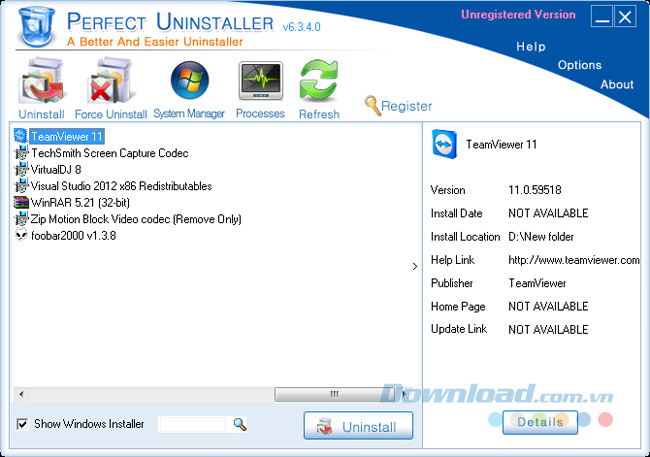This screenshot has width=650, height=457.
Task: Open the Options menu
Action: (580, 65)
